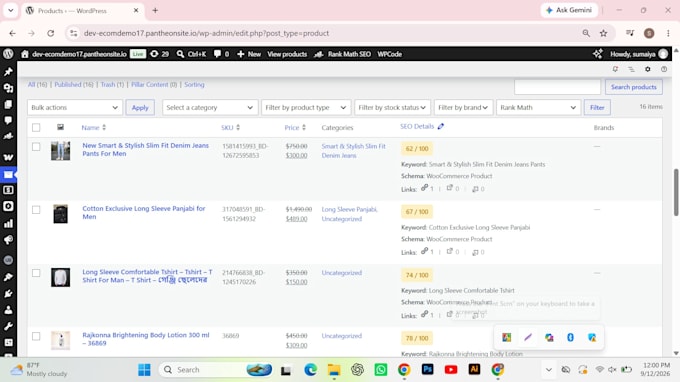Open New Smart & Stylish Slim Fit Denim Jeans product
Screen dimensions: 680x382
(x=146, y=150)
